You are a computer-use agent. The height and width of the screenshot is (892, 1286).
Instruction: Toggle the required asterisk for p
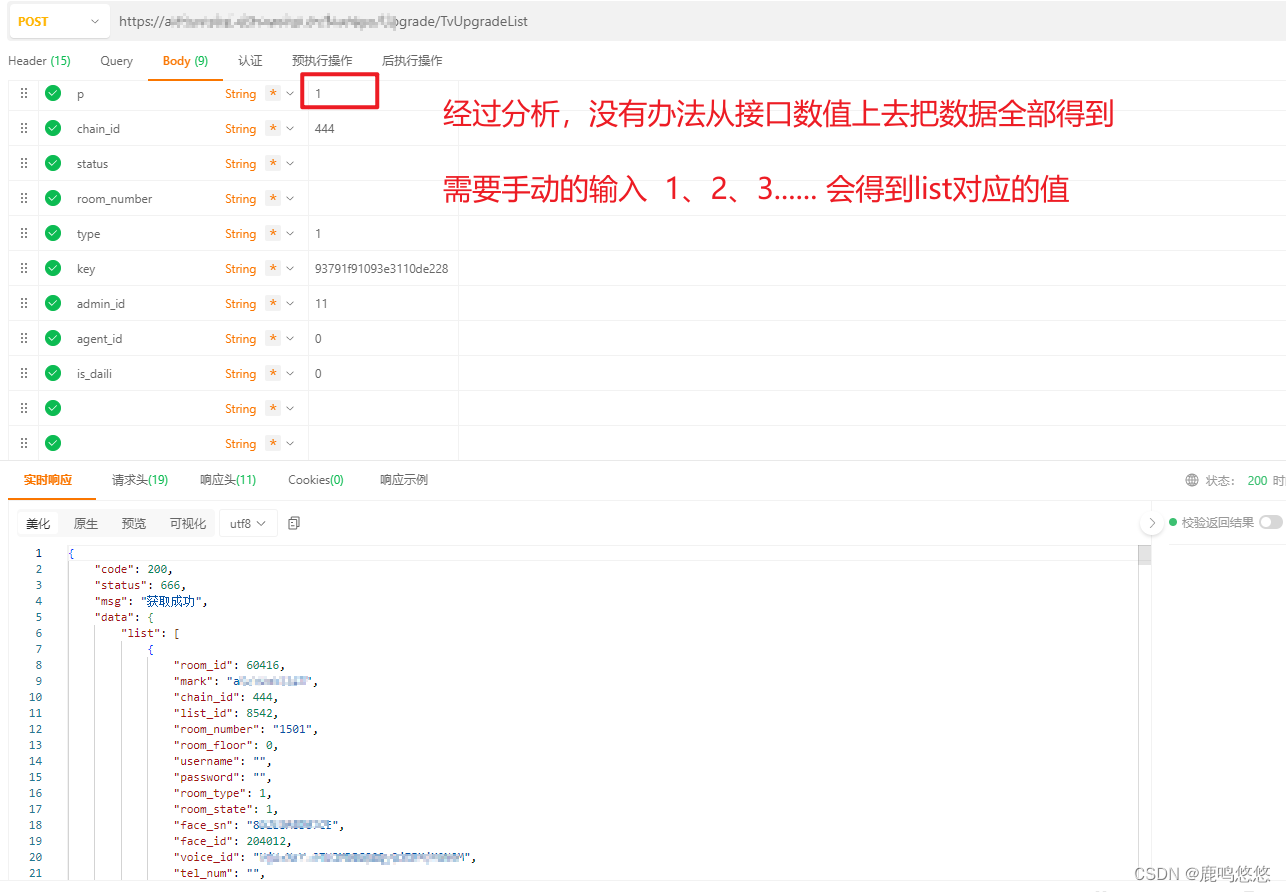(273, 93)
